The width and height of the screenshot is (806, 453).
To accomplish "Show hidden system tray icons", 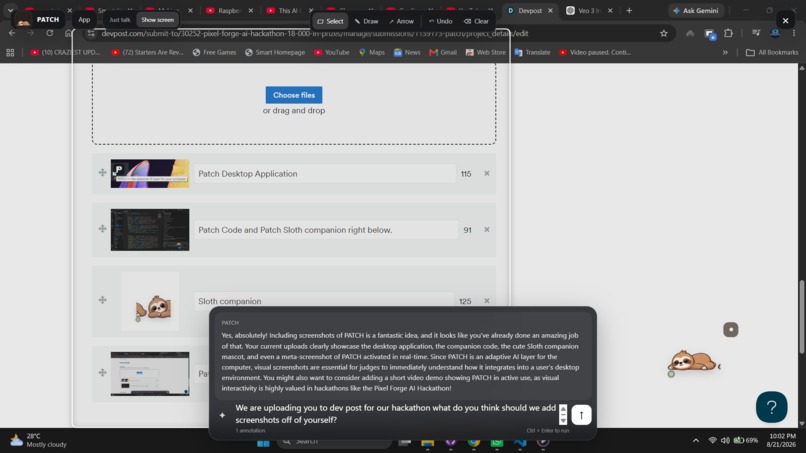I will coord(695,440).
